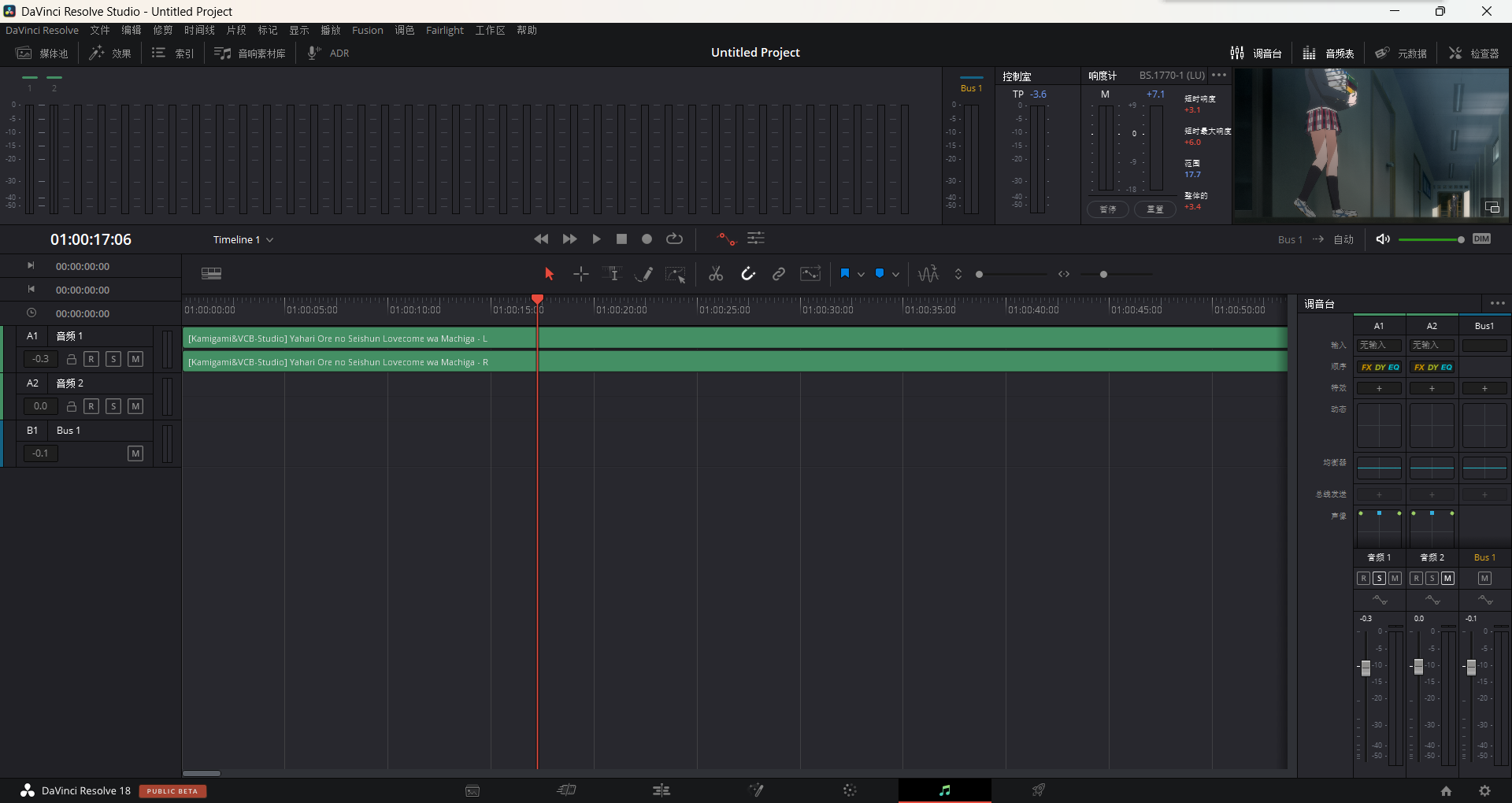Arm record on track A2 header
This screenshot has height=803, width=1512.
click(x=91, y=406)
